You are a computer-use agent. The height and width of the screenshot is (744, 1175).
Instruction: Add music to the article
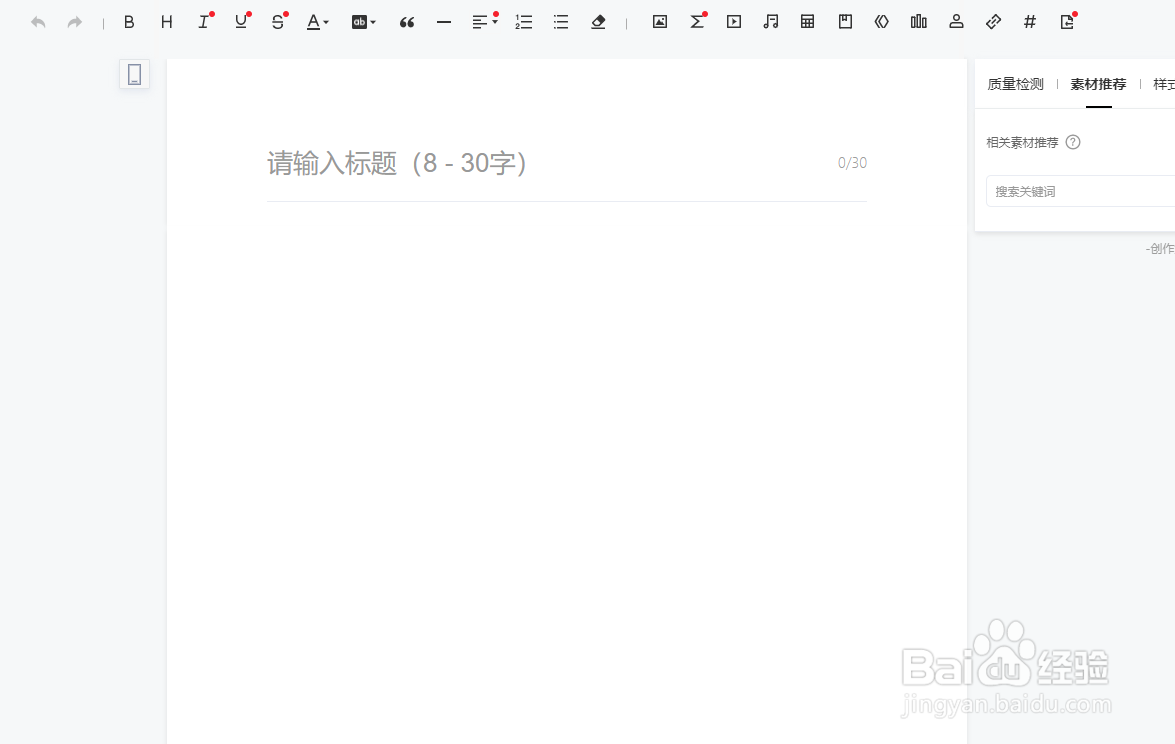(771, 21)
